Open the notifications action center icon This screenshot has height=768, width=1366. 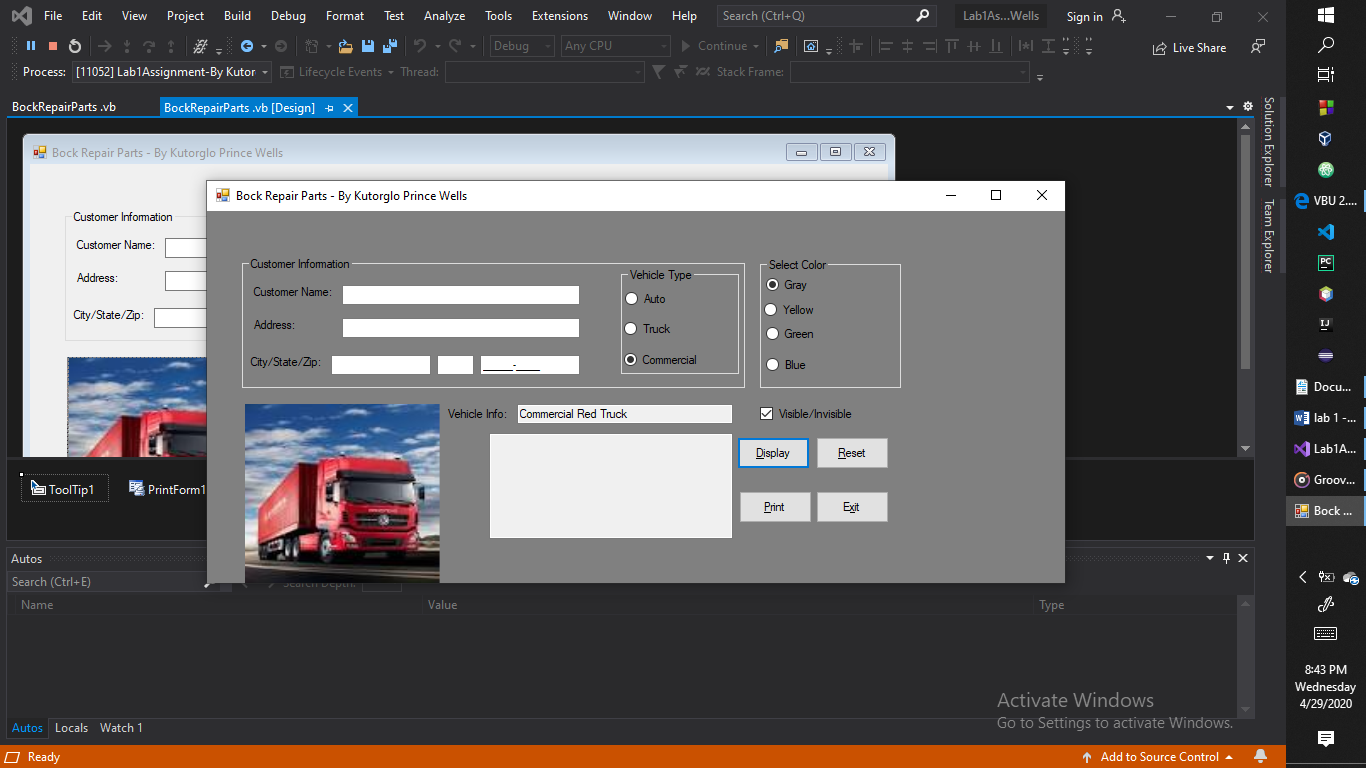(1326, 739)
